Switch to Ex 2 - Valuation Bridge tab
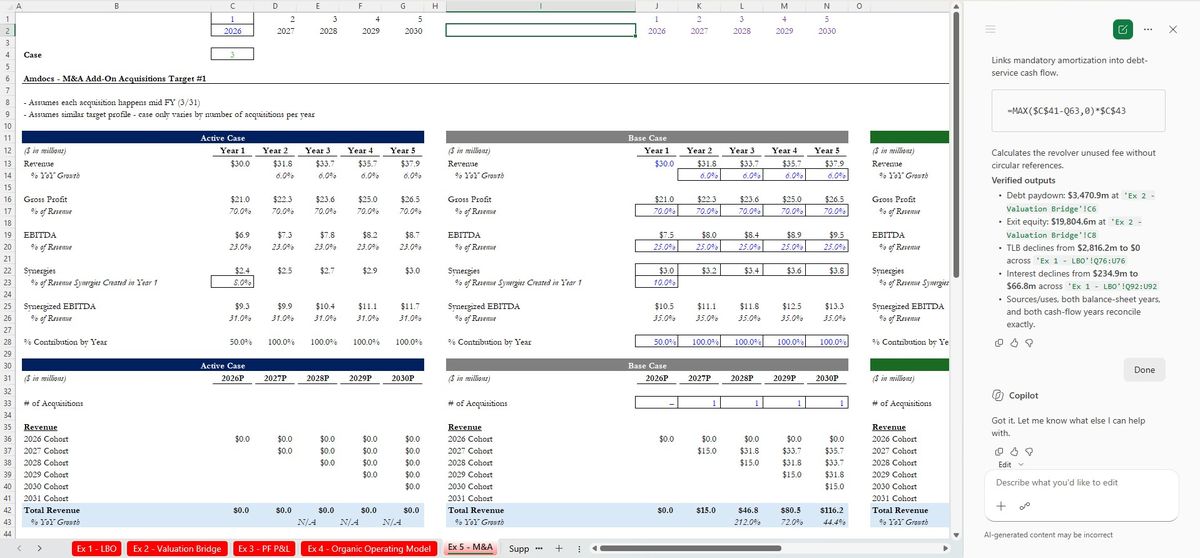The height and width of the screenshot is (558, 1200). pos(178,549)
